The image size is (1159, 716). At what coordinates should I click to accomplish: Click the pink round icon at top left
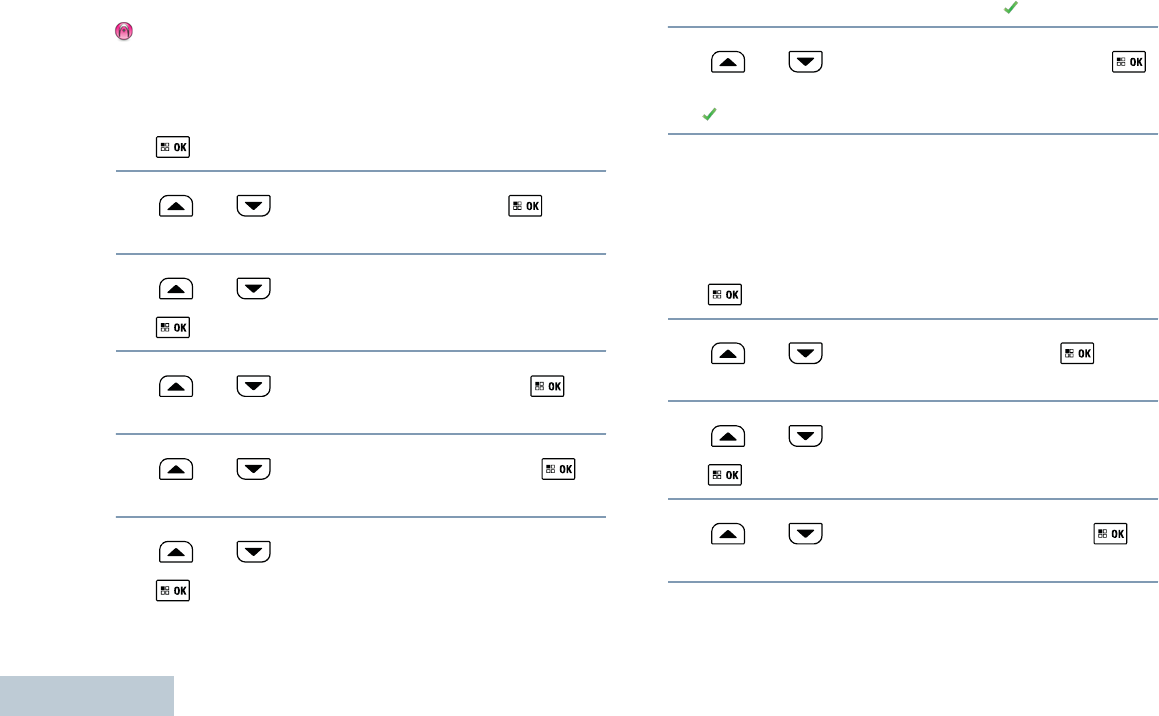pyautogui.click(x=125, y=33)
